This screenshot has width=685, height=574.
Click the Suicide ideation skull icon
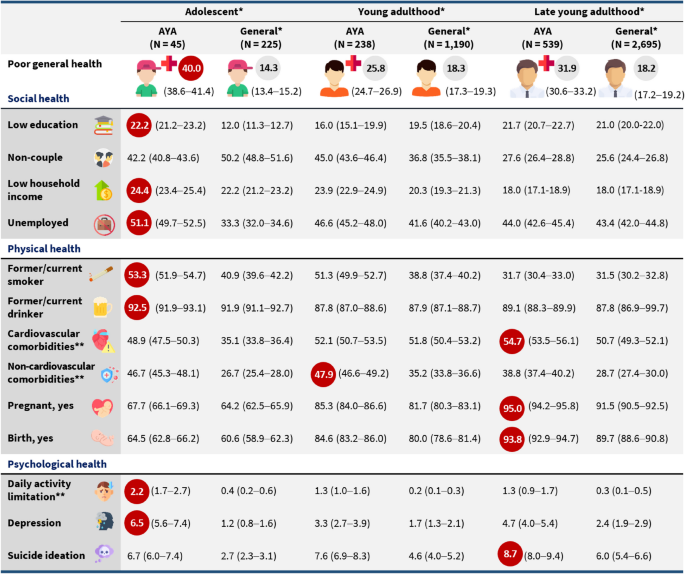pyautogui.click(x=104, y=553)
